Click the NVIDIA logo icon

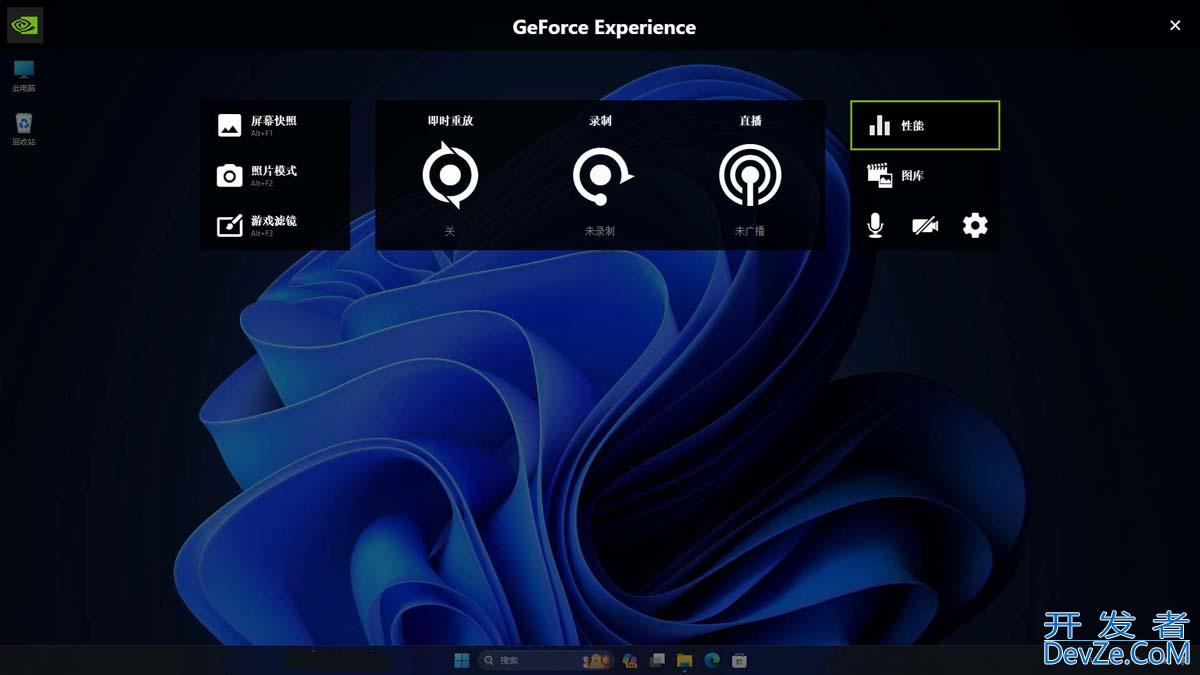[x=25, y=26]
